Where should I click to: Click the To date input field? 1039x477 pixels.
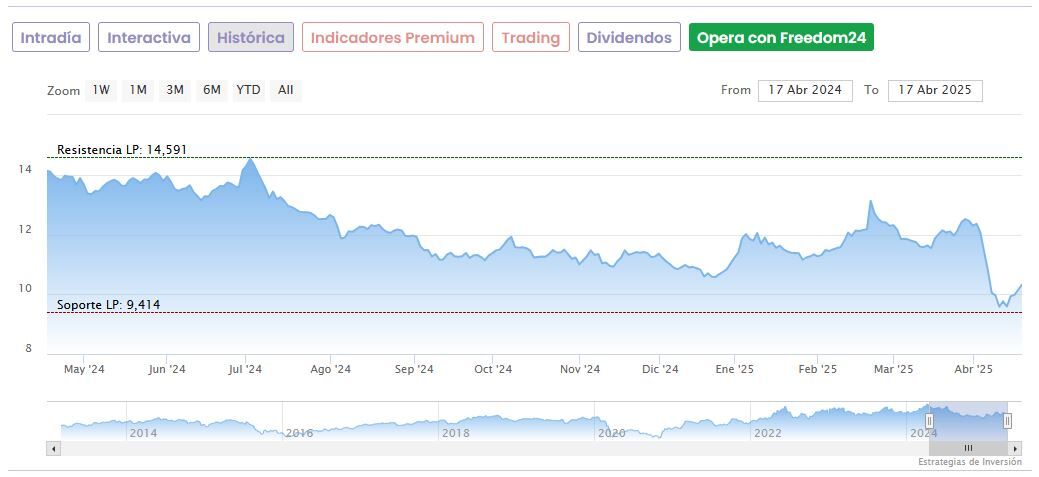coord(935,90)
